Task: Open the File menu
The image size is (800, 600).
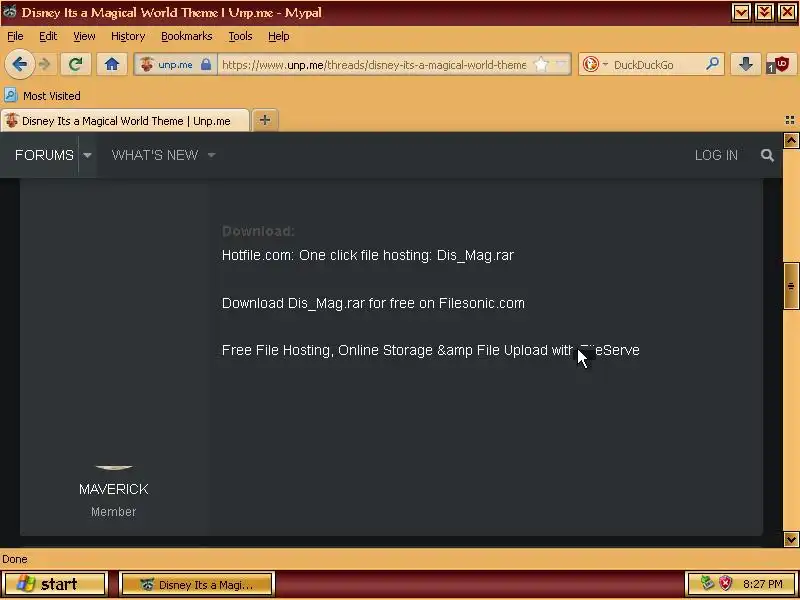Action: pos(15,36)
